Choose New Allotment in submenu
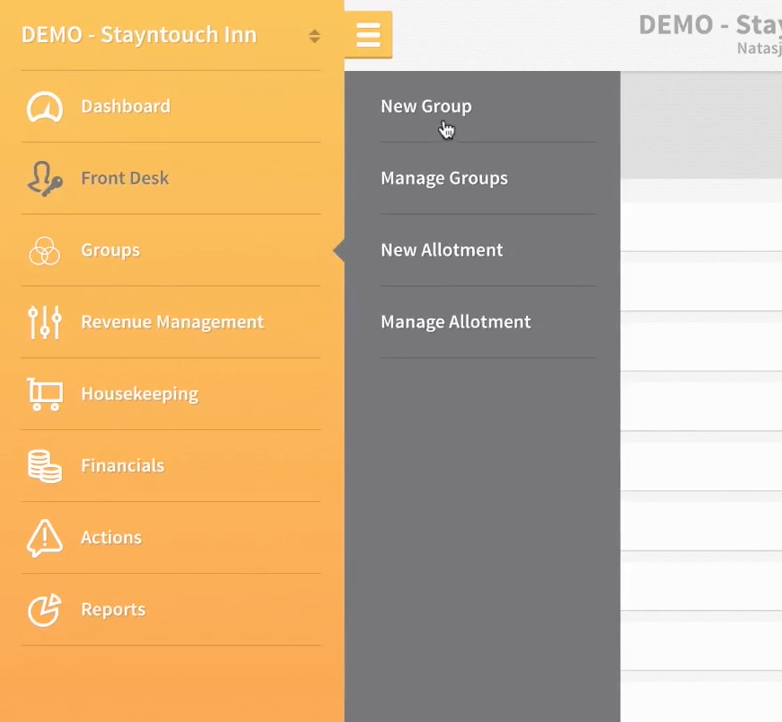The width and height of the screenshot is (782, 722). point(441,250)
